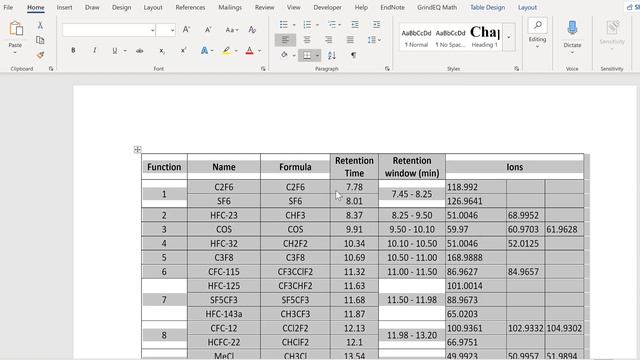Sort table contents A to Z
Image resolution: width=640 pixels, height=360 pixels.
click(x=332, y=55)
